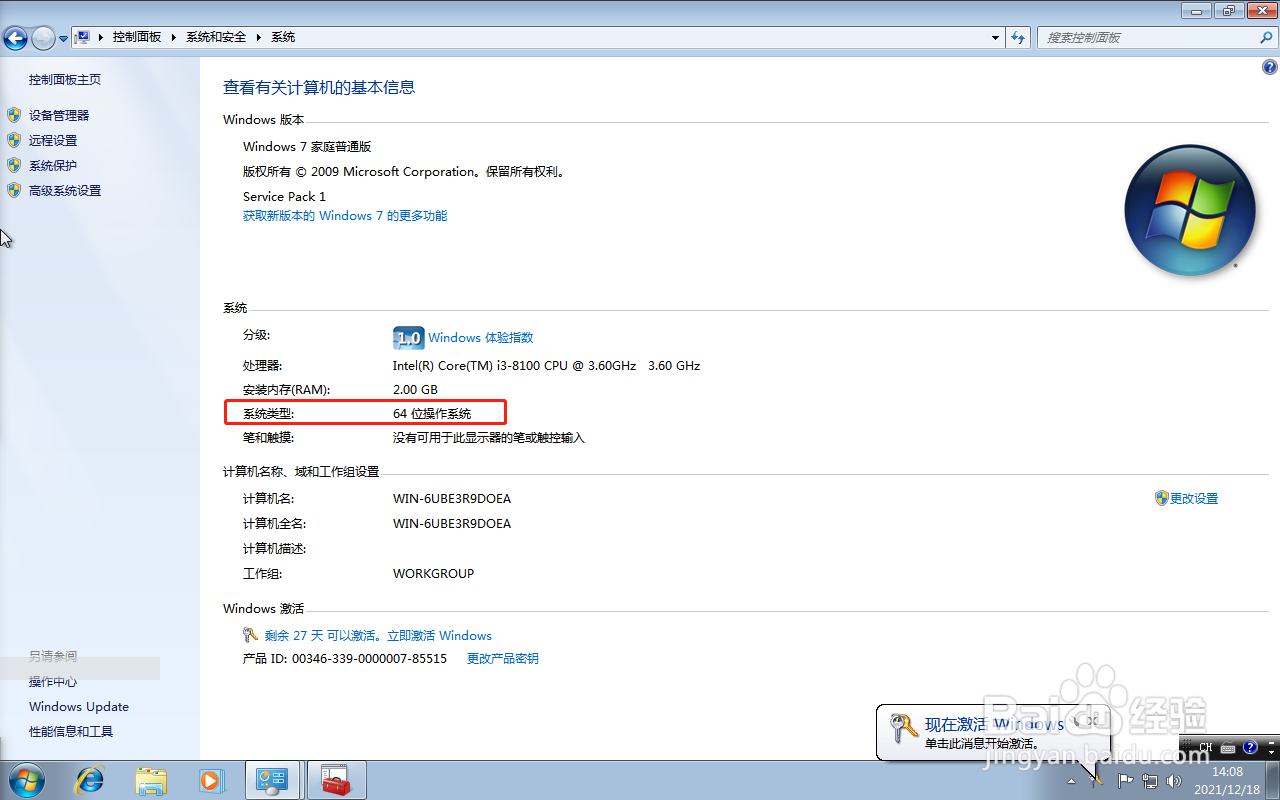The height and width of the screenshot is (800, 1280).
Task: Click the 1.0 experience index badge
Action: [408, 337]
